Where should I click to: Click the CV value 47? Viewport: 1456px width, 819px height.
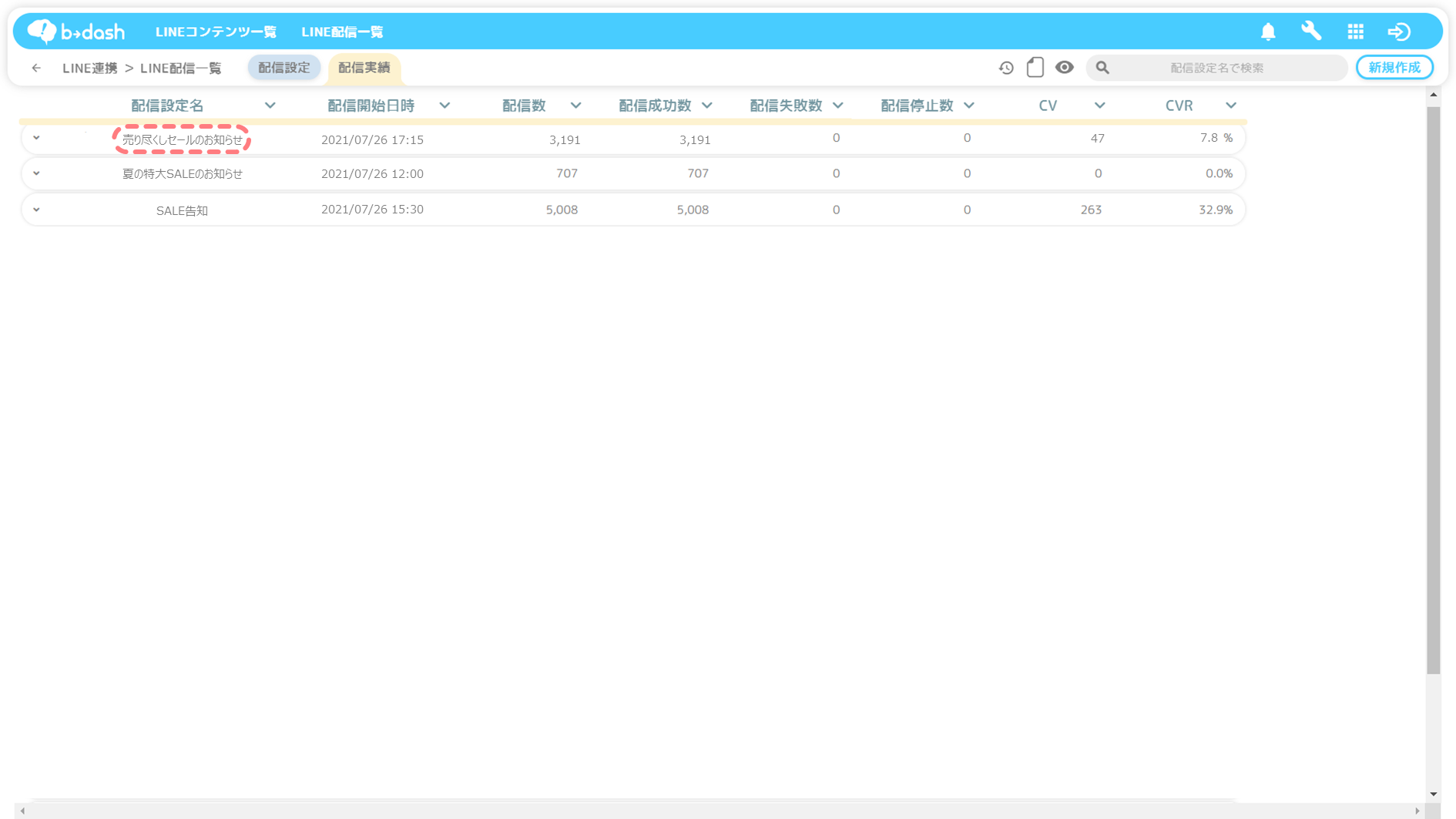pos(1097,139)
